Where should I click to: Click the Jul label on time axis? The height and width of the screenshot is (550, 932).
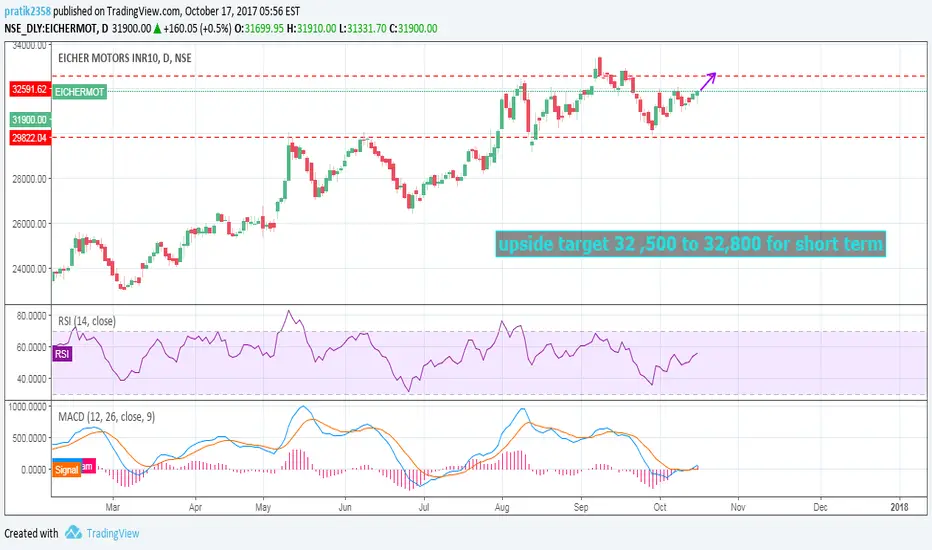[x=424, y=507]
